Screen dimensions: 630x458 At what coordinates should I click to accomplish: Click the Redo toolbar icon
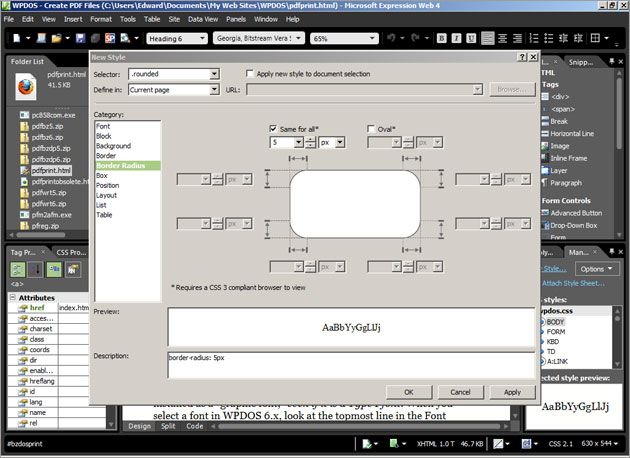point(415,38)
